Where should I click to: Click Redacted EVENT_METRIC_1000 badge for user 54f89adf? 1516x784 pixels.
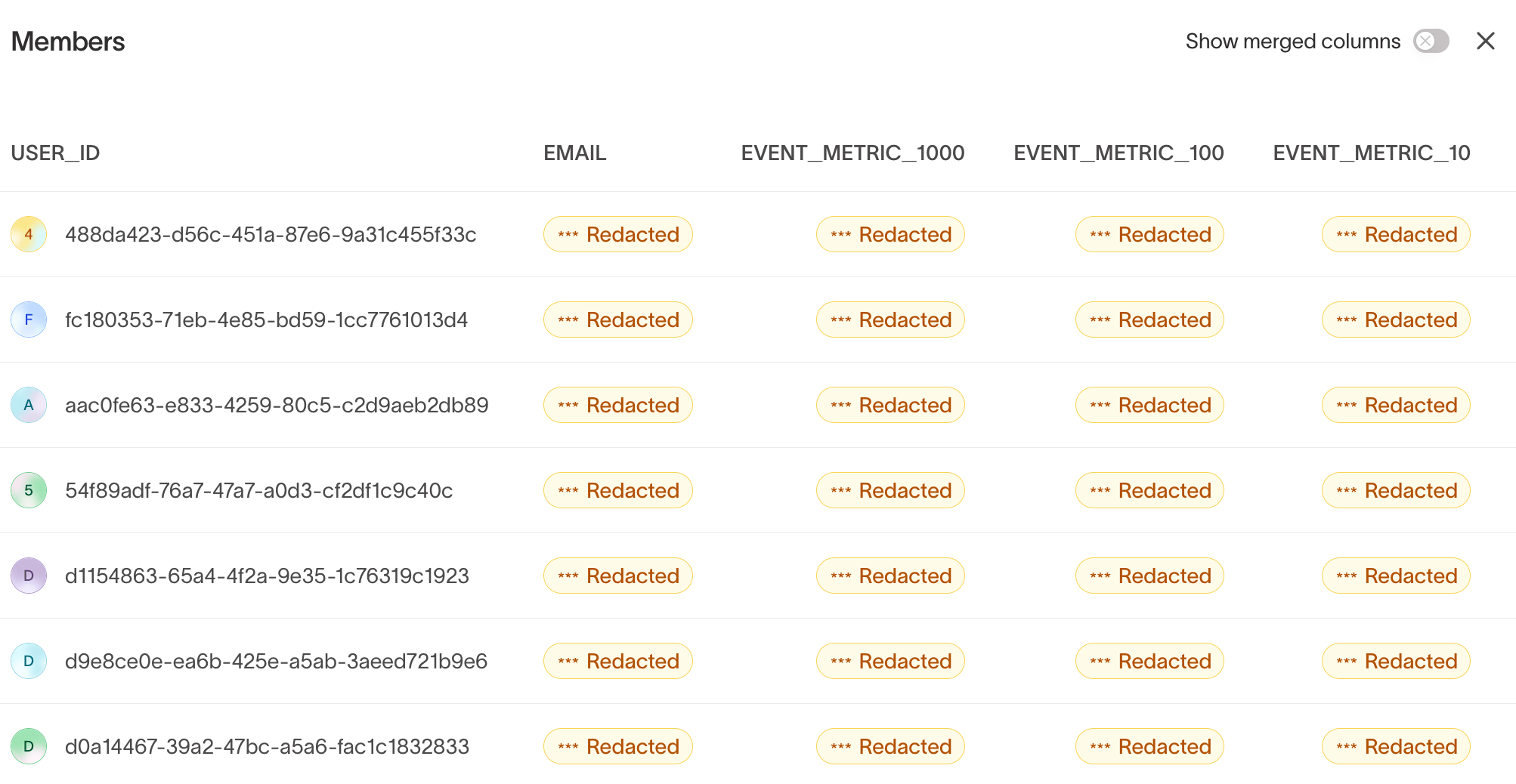coord(890,490)
